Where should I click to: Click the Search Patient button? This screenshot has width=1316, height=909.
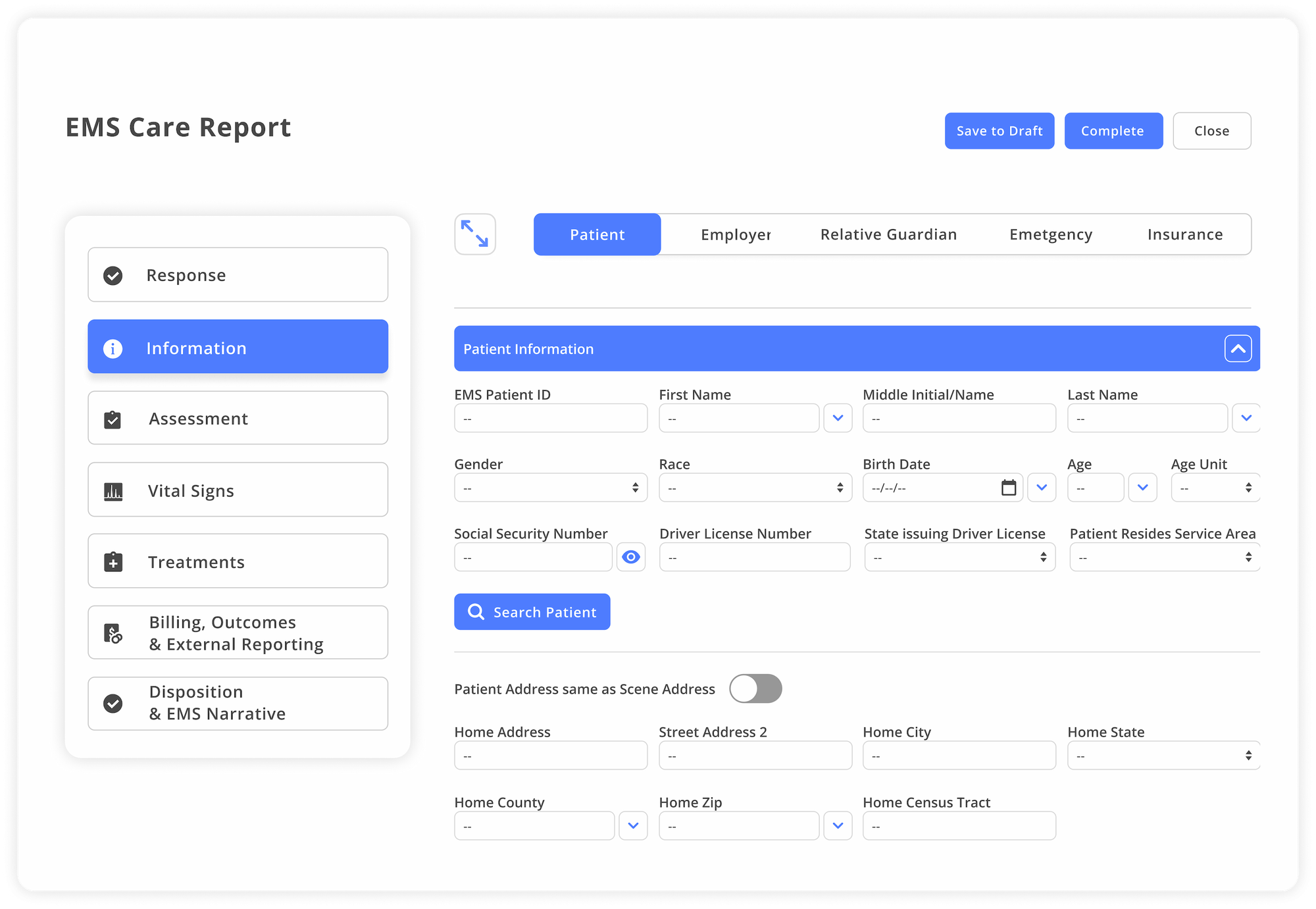tap(532, 612)
